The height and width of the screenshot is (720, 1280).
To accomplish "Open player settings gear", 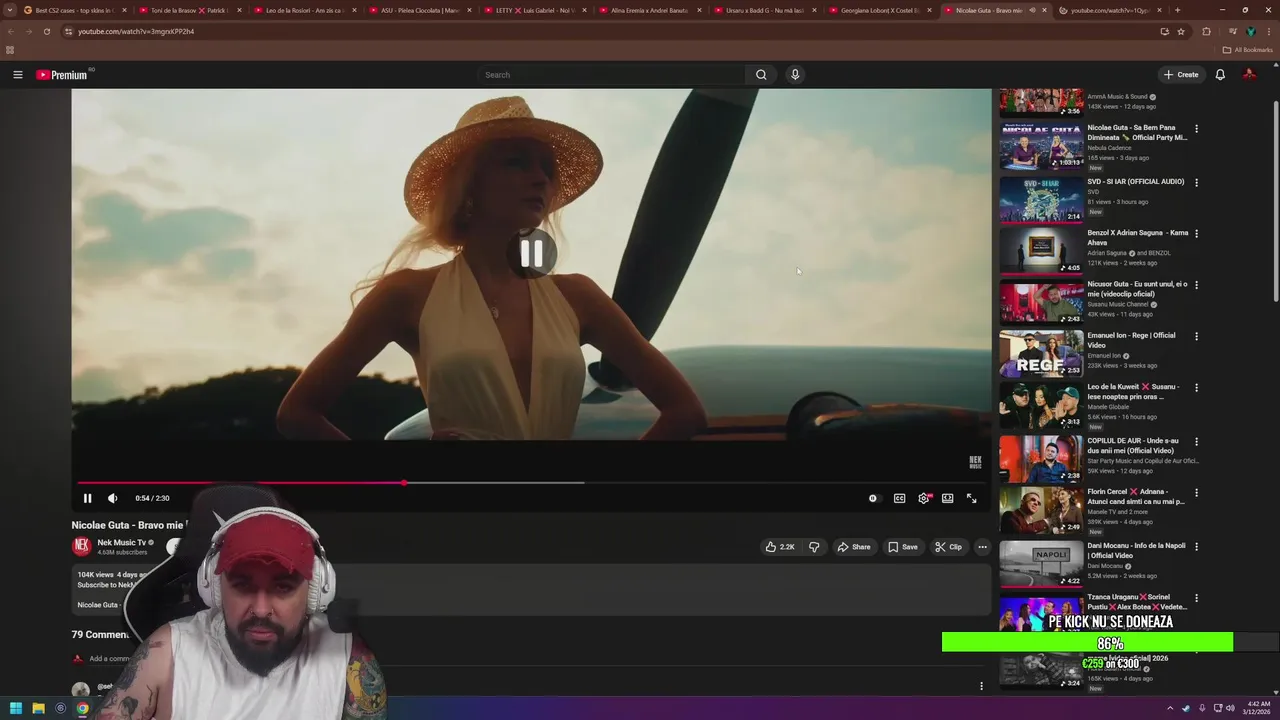I will 924,498.
